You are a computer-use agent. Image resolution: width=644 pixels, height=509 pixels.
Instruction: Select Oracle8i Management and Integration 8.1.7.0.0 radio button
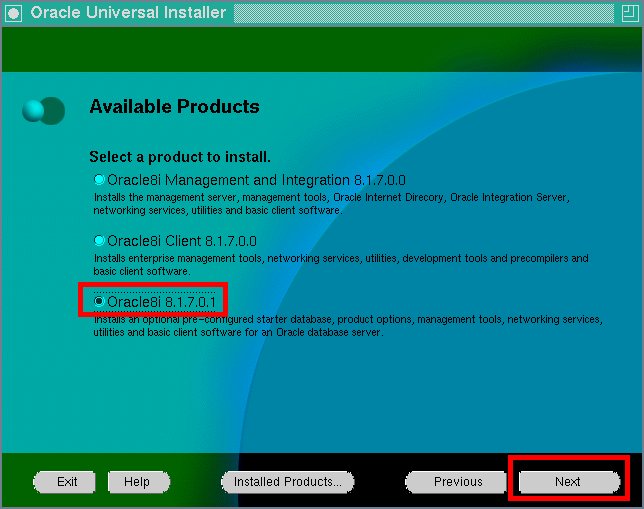click(99, 180)
